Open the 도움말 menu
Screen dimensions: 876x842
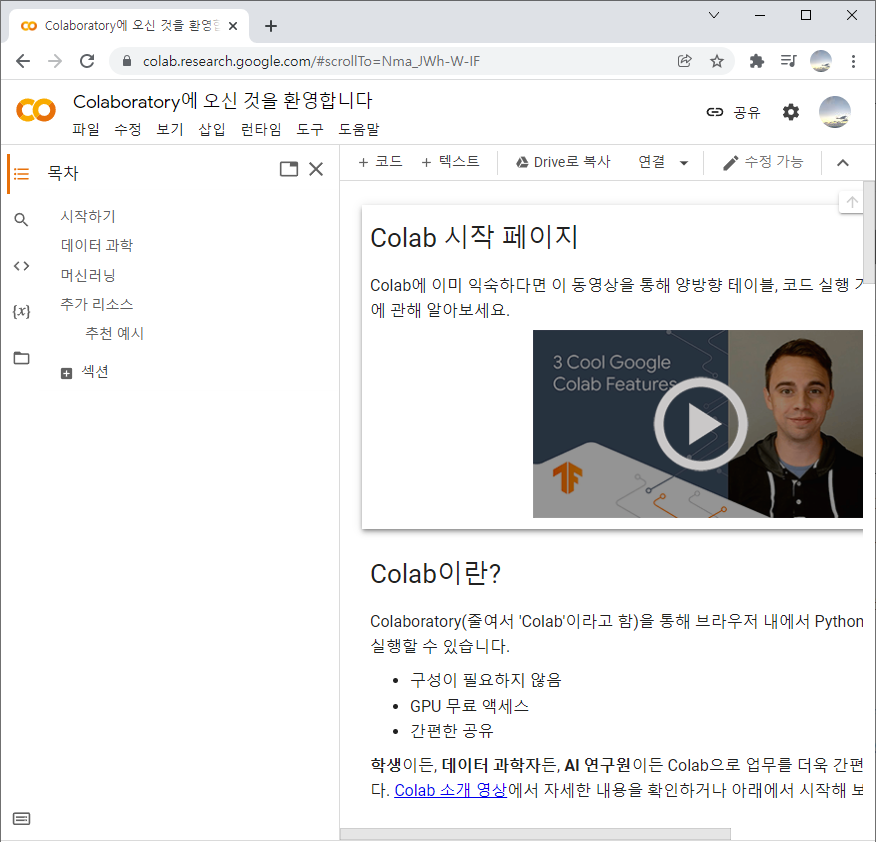click(359, 129)
